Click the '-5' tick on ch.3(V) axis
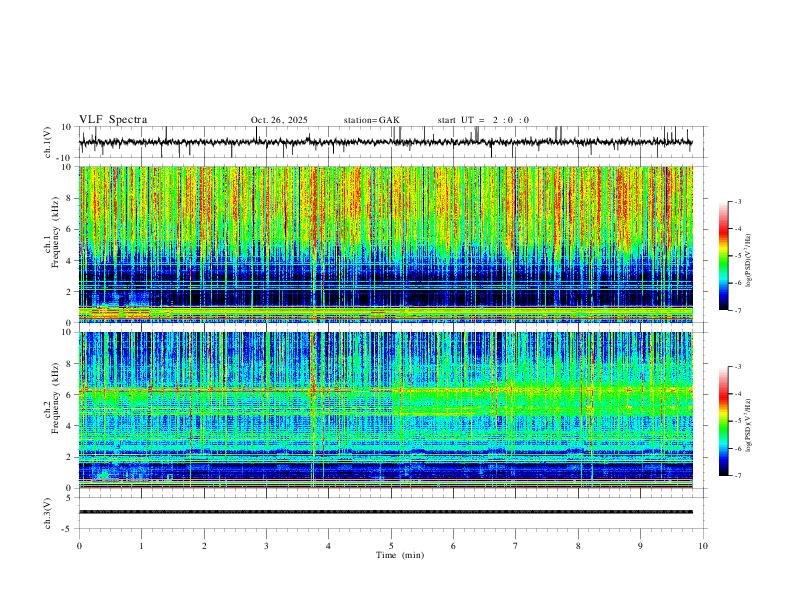This screenshot has height=612, width=792. pos(68,529)
